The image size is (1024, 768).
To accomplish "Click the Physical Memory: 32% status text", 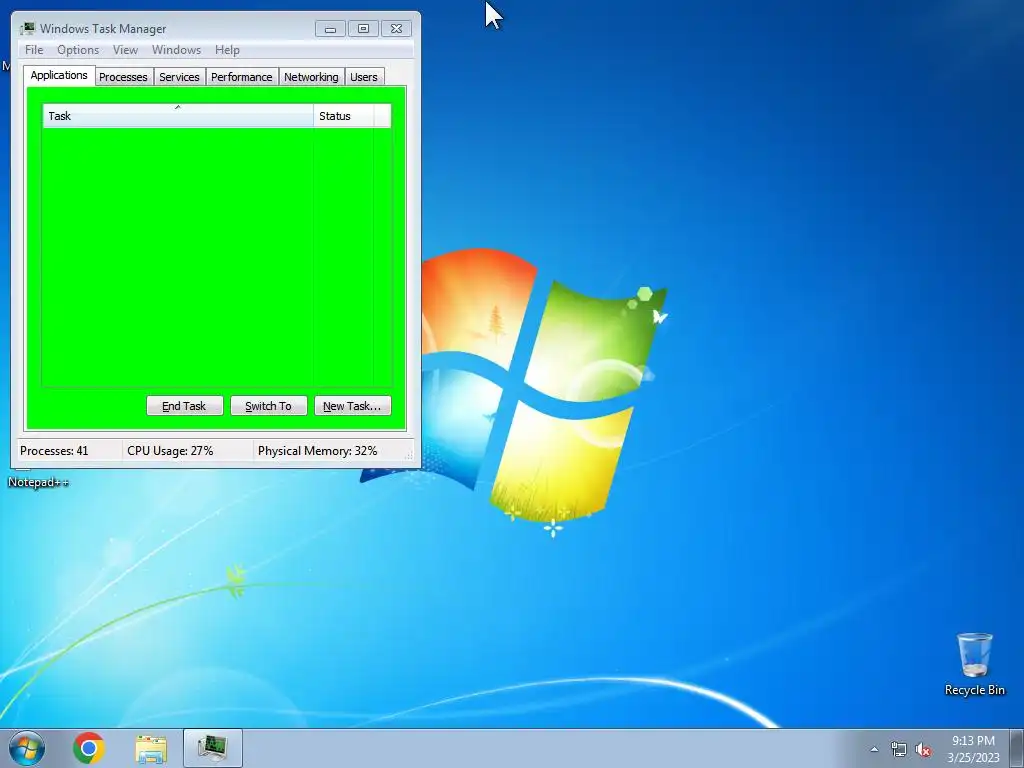I will tap(317, 451).
